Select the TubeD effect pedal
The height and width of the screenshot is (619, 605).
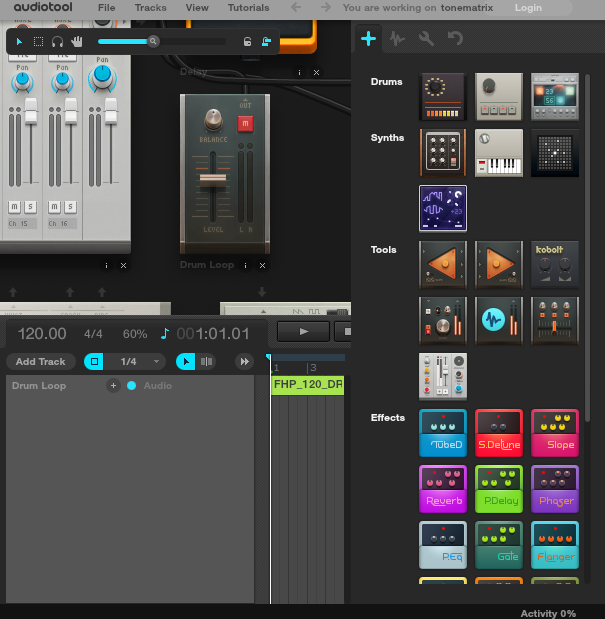pyautogui.click(x=443, y=433)
